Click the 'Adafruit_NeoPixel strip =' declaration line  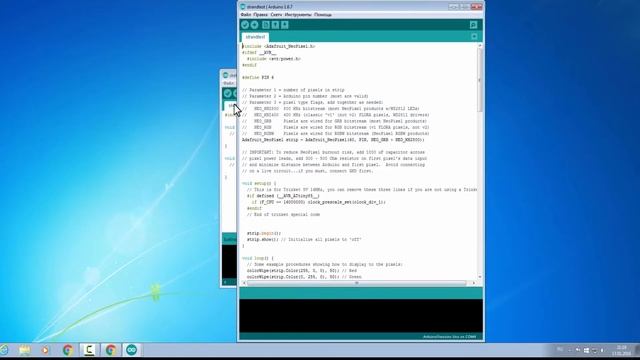[333, 140]
